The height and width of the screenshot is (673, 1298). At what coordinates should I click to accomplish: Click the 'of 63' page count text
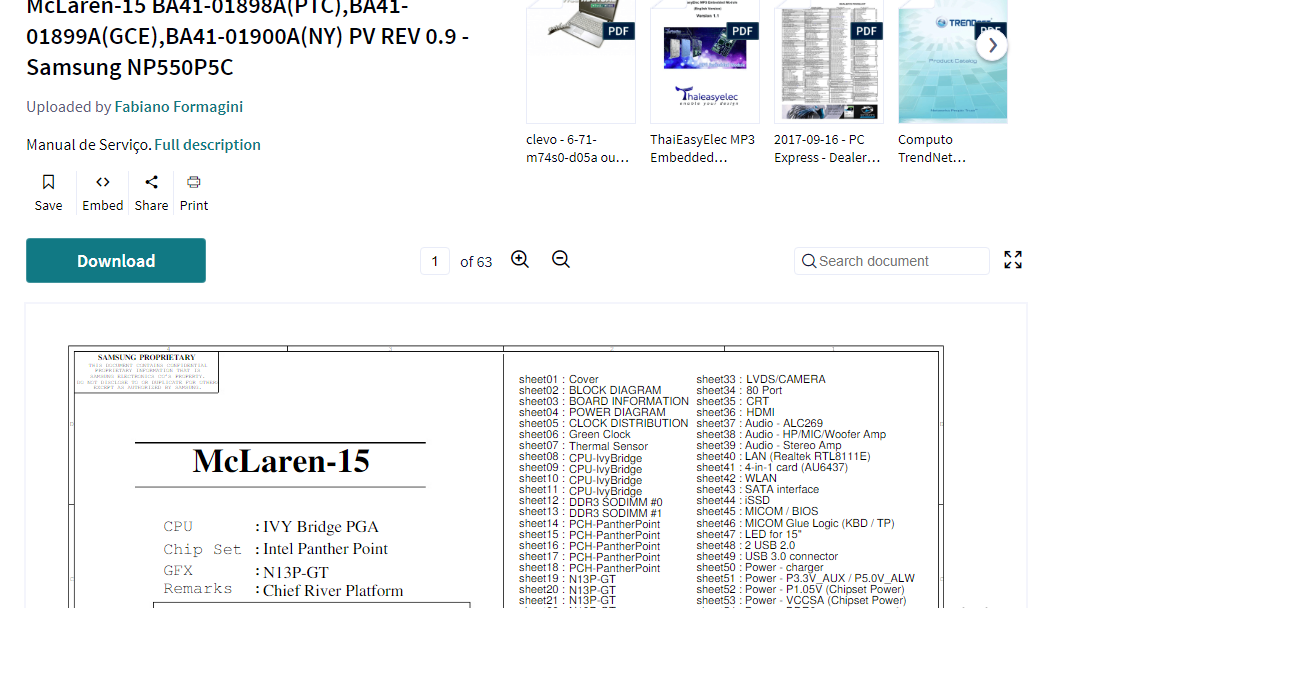pos(476,262)
